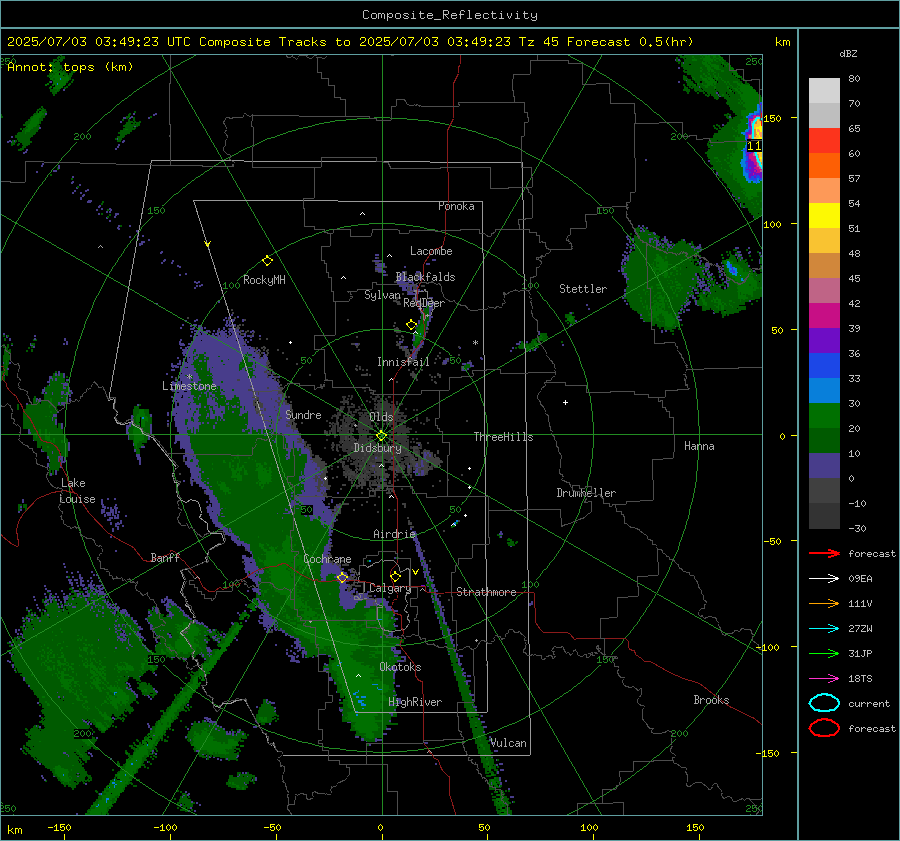The width and height of the screenshot is (900, 841).
Task: Click the UTC timestamp header text
Action: click(350, 42)
